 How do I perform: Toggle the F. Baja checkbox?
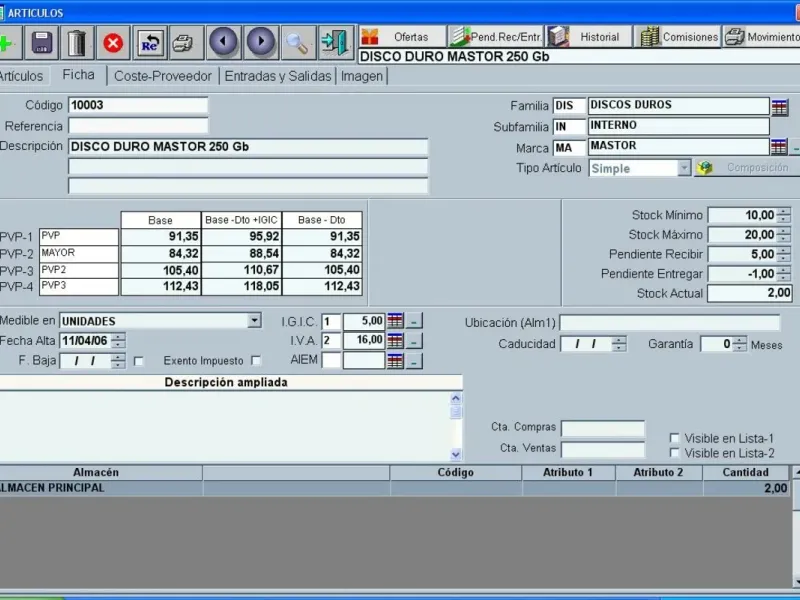tap(138, 361)
